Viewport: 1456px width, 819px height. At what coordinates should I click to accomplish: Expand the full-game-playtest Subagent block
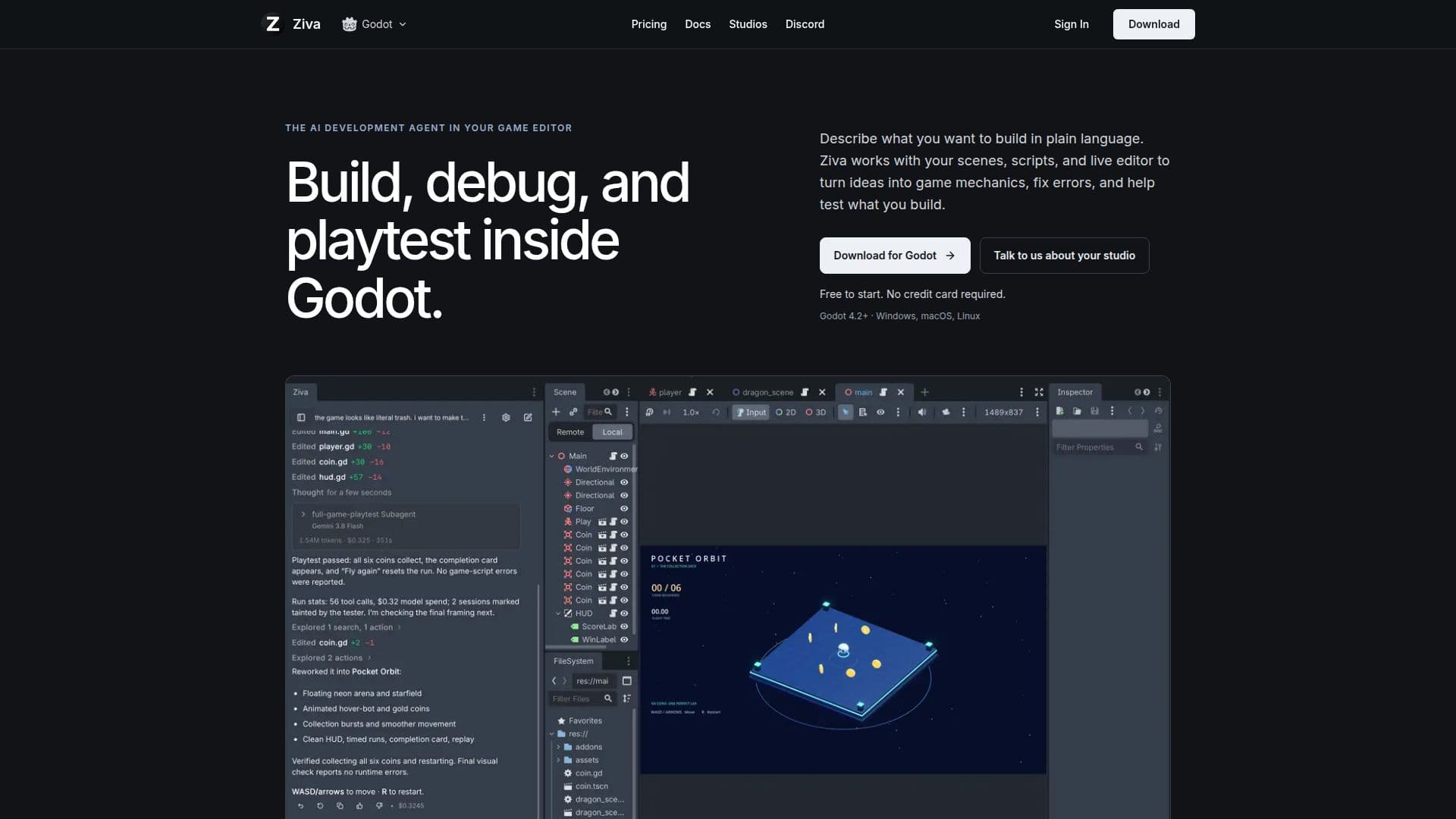click(303, 514)
